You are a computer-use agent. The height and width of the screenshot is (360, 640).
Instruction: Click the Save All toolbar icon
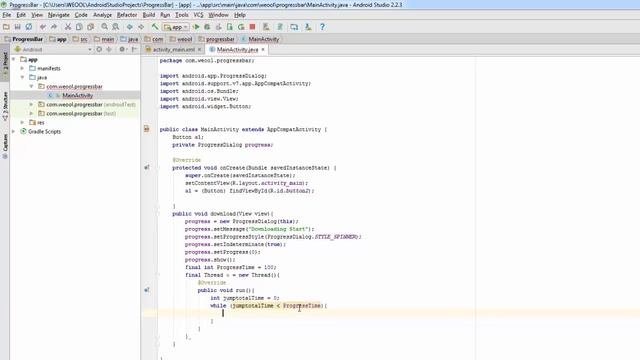17,27
